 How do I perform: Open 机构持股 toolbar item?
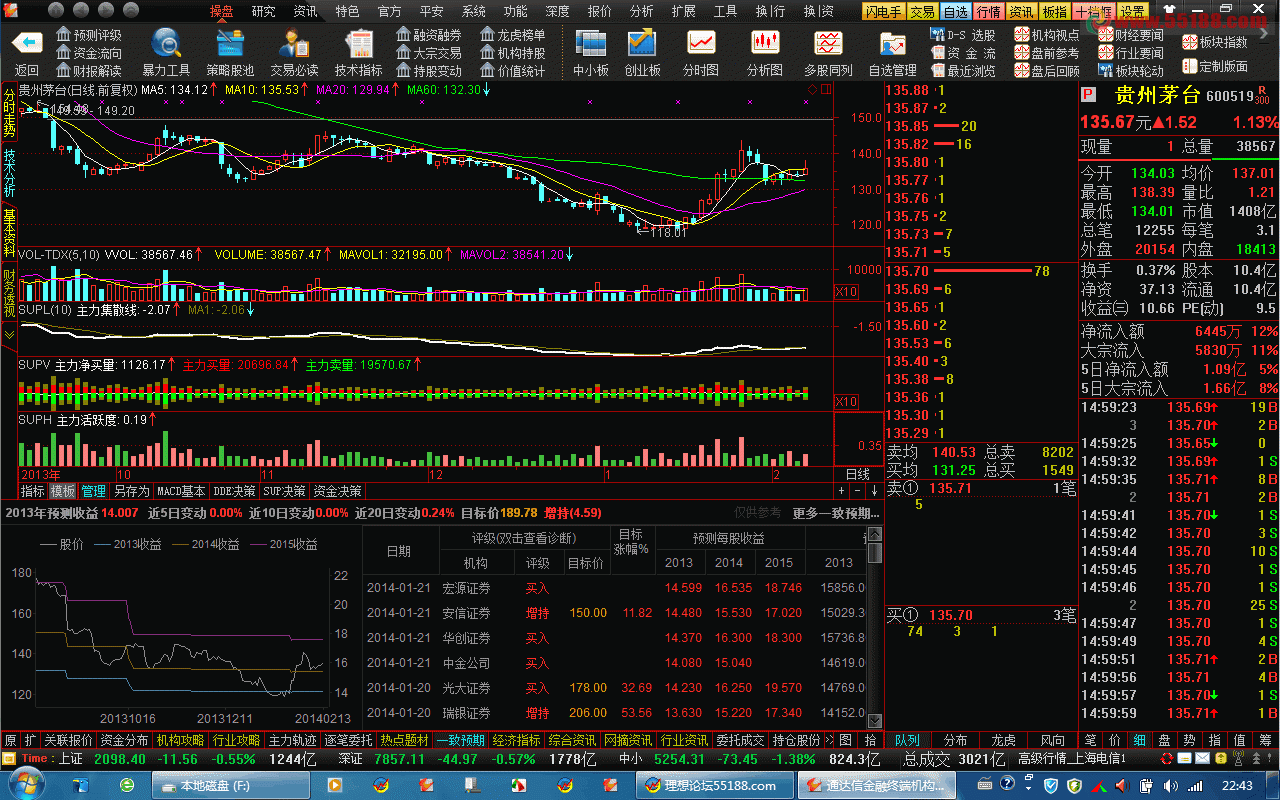coord(513,53)
